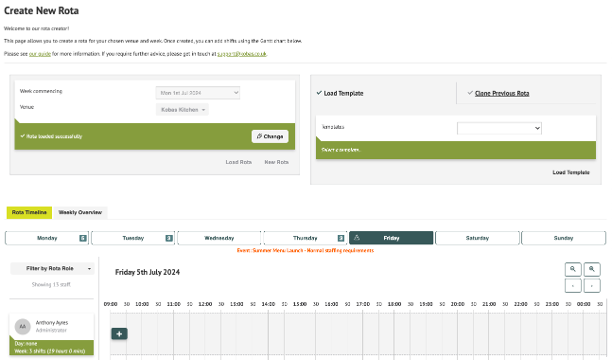Select the Sunday day tab
This screenshot has height=360, width=612.
point(563,238)
